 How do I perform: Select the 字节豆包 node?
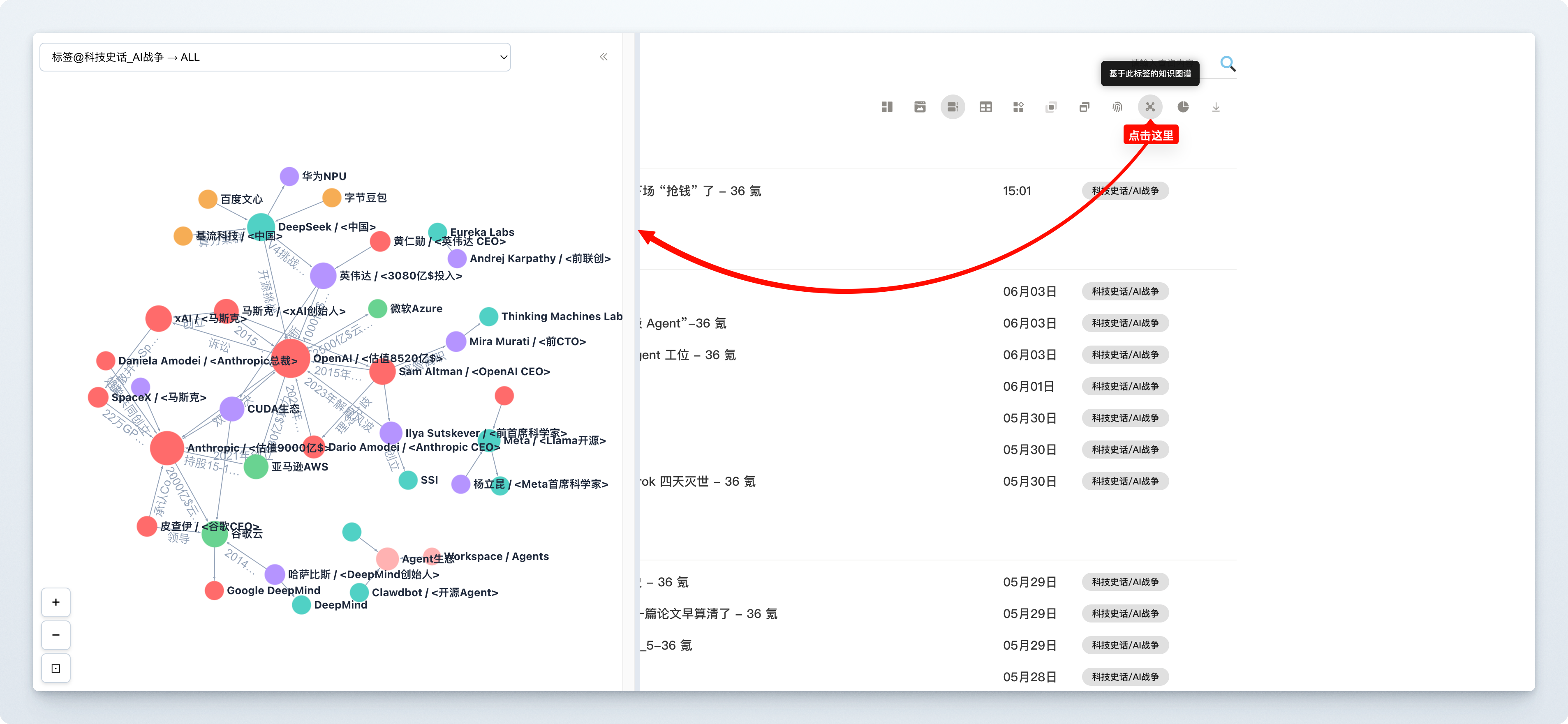click(x=332, y=197)
